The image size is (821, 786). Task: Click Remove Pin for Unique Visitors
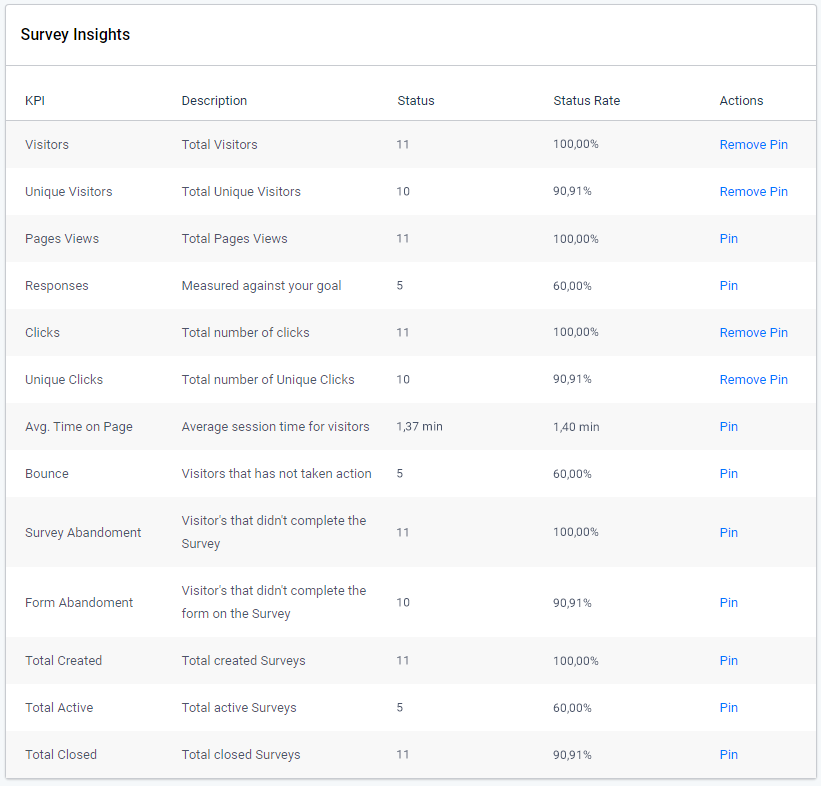[x=753, y=191]
